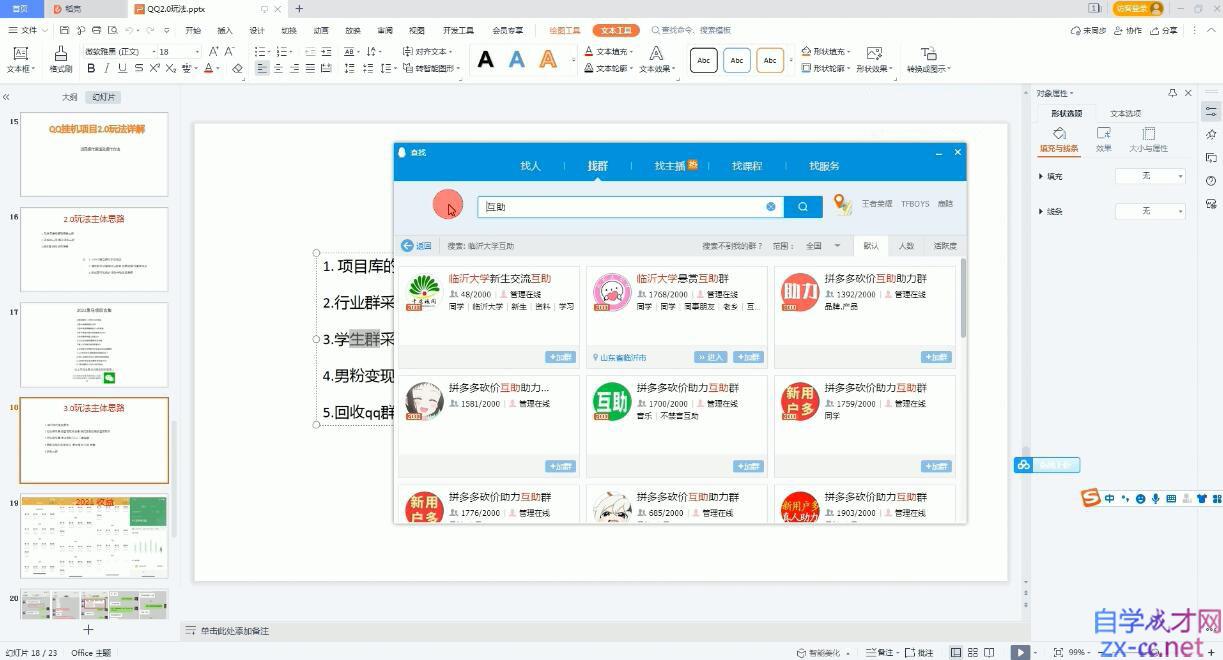Switch to 文本选项 Text Options tab
1223x660 pixels.
[1125, 113]
